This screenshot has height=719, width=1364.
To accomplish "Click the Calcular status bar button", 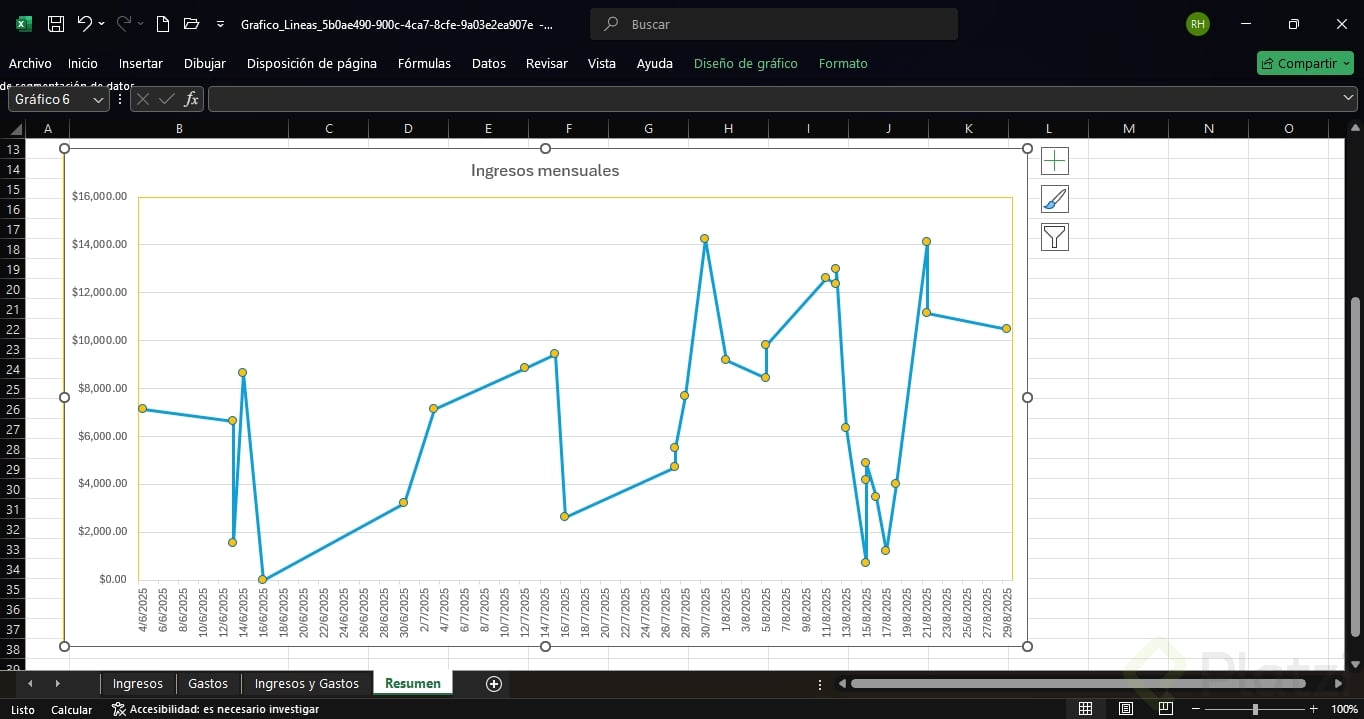I will click(x=72, y=710).
